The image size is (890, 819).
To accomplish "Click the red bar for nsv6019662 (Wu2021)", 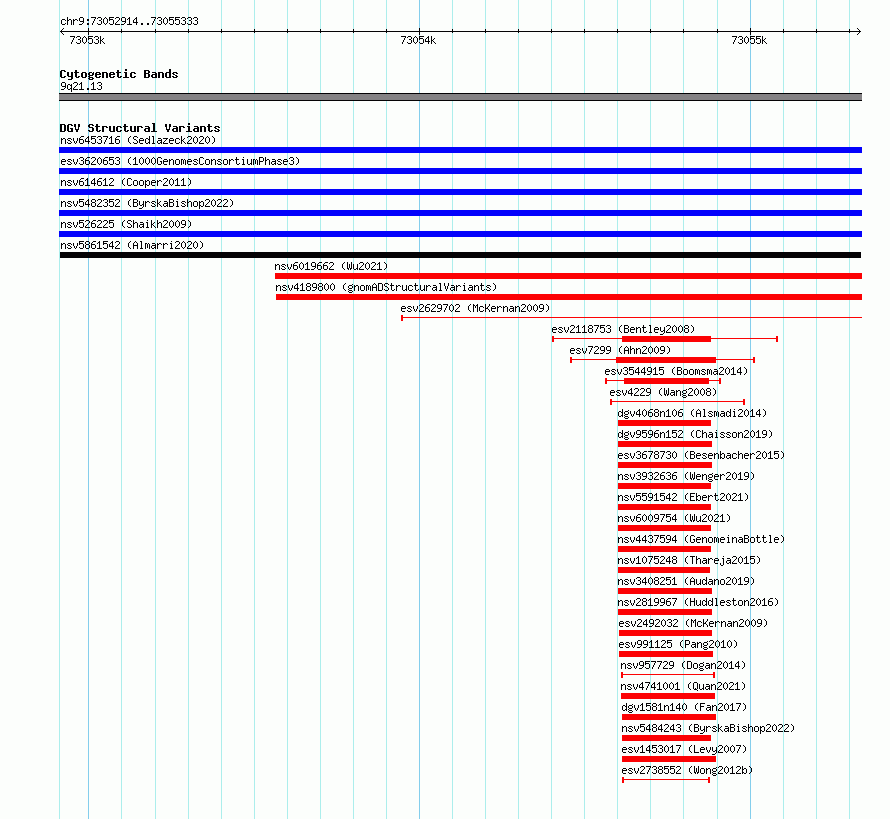I will click(x=568, y=276).
